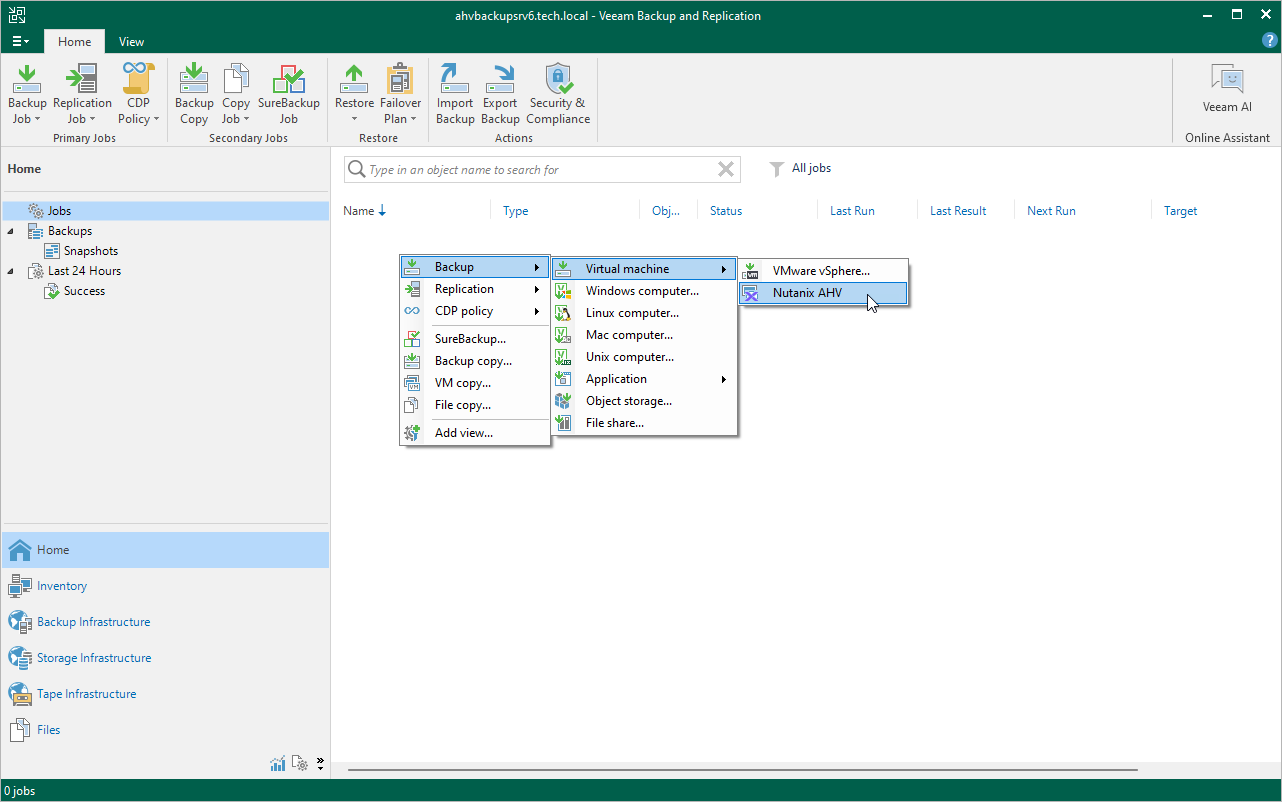The height and width of the screenshot is (802, 1282).
Task: Switch to the View ribbon tab
Action: click(x=131, y=41)
